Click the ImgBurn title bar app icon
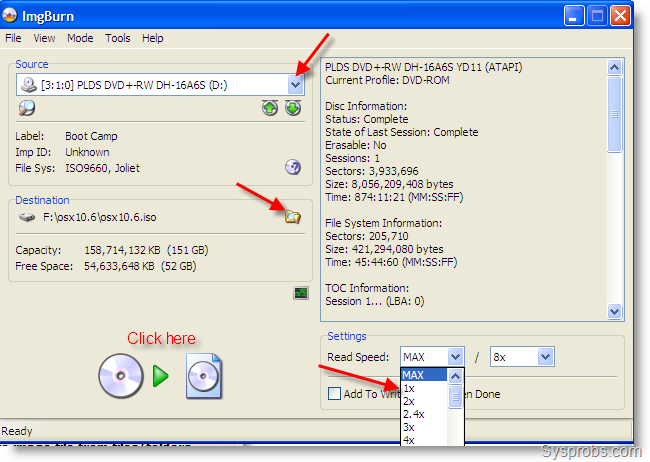Screen dimensions: 650x462 coord(10,16)
